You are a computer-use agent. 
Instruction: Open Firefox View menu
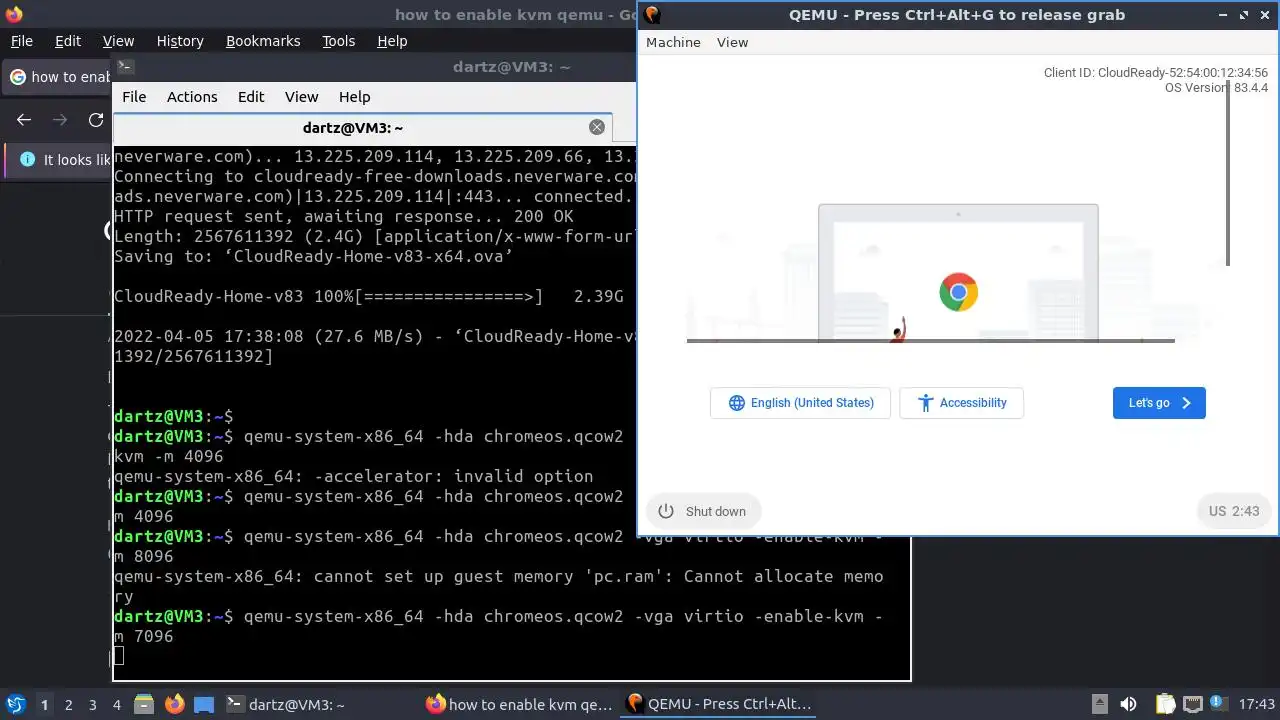[x=118, y=41]
